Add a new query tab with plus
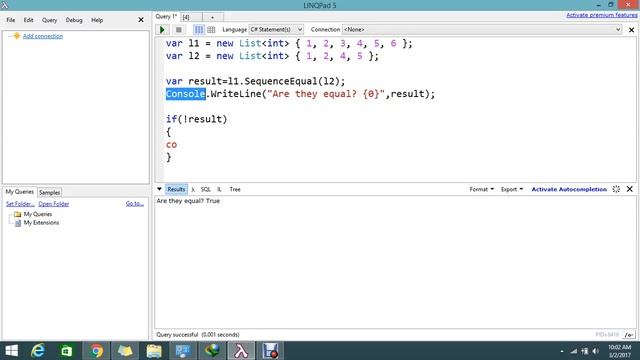Image resolution: width=640 pixels, height=360 pixels. [212, 17]
